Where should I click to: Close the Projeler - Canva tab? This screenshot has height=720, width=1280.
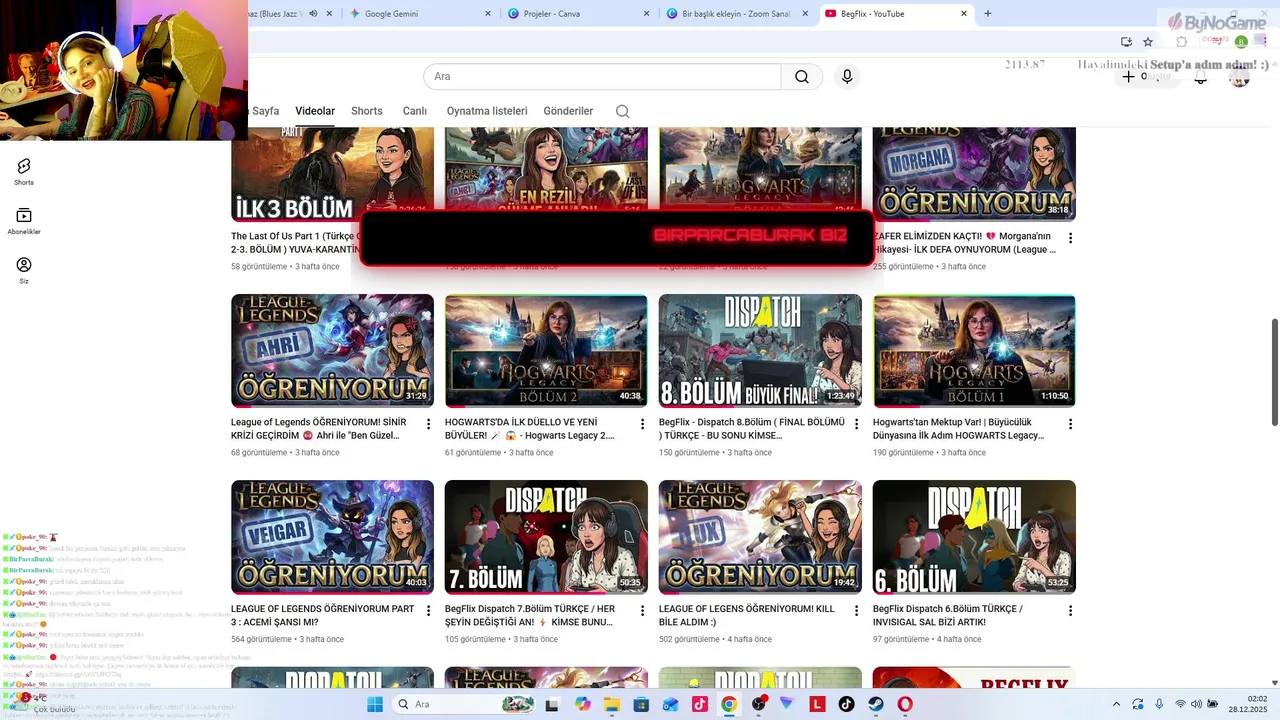pyautogui.click(x=645, y=14)
